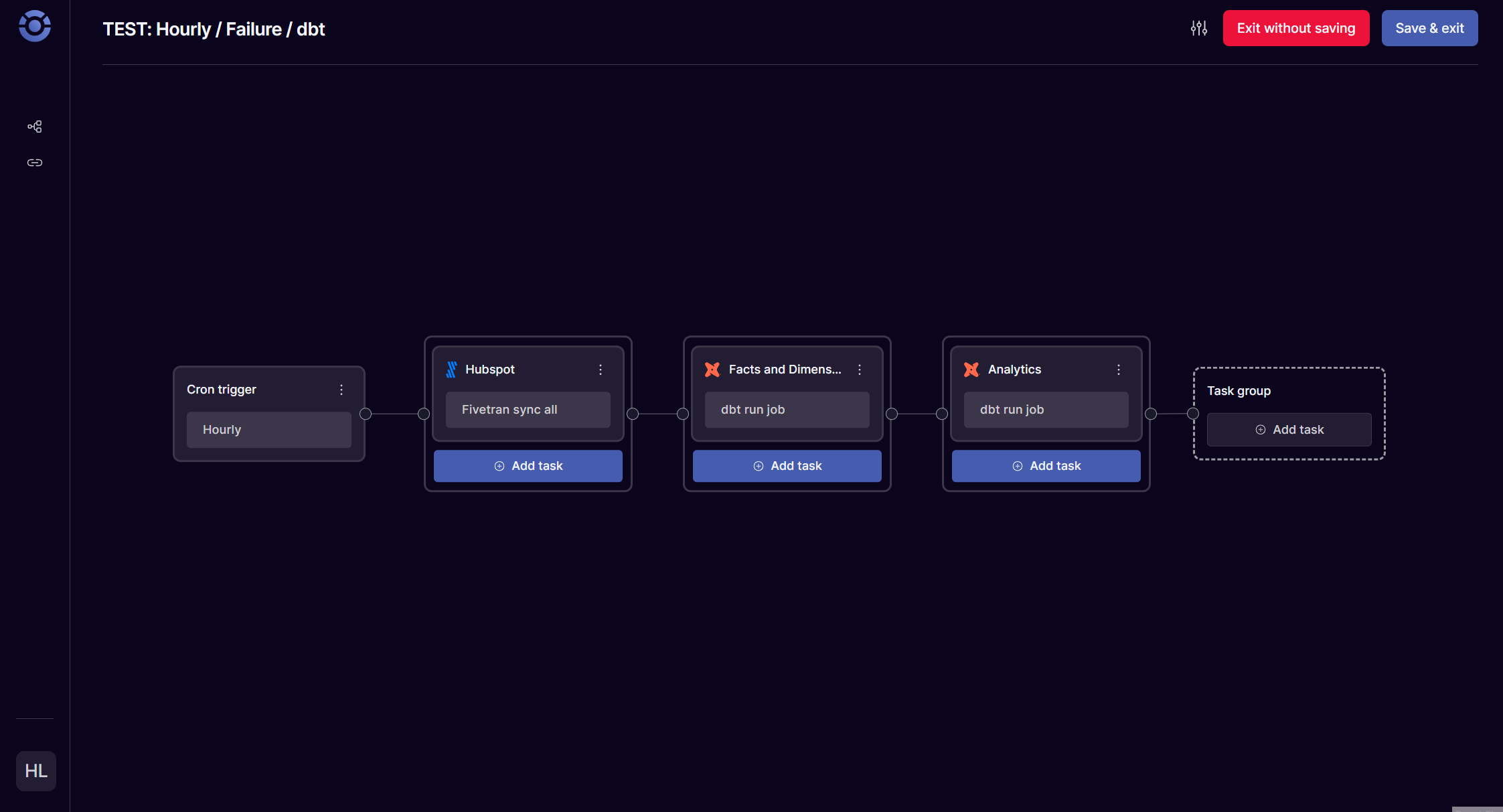Add a task inside the dashed Task group

tap(1288, 429)
